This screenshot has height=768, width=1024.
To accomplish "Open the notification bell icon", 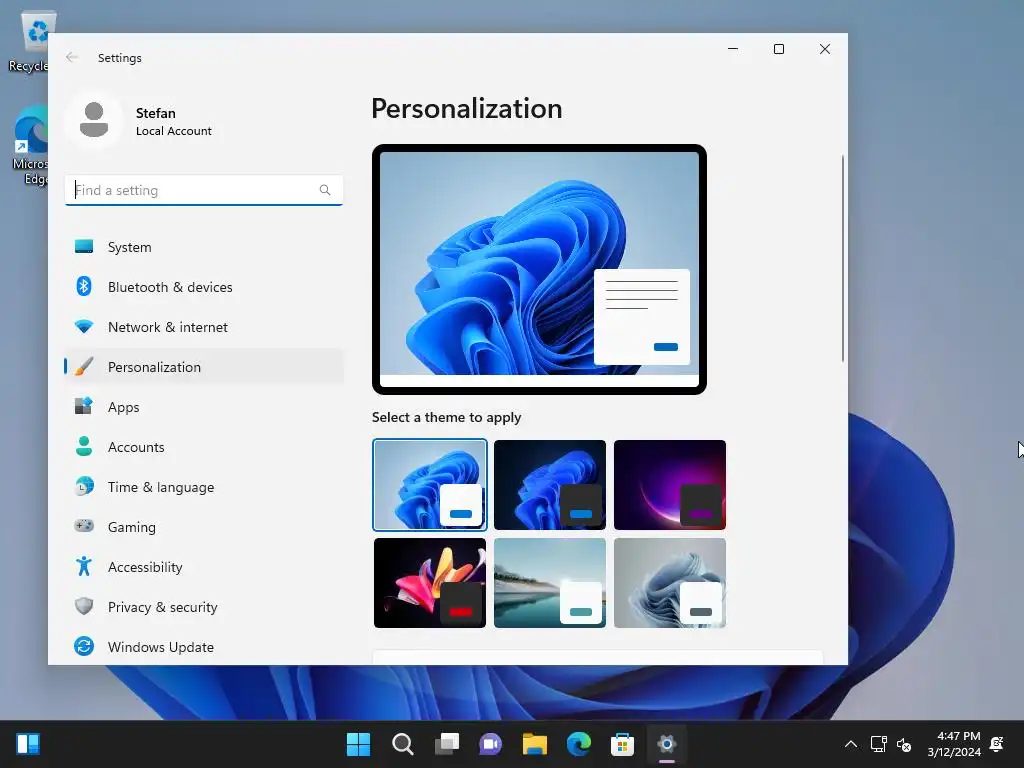I will click(997, 744).
